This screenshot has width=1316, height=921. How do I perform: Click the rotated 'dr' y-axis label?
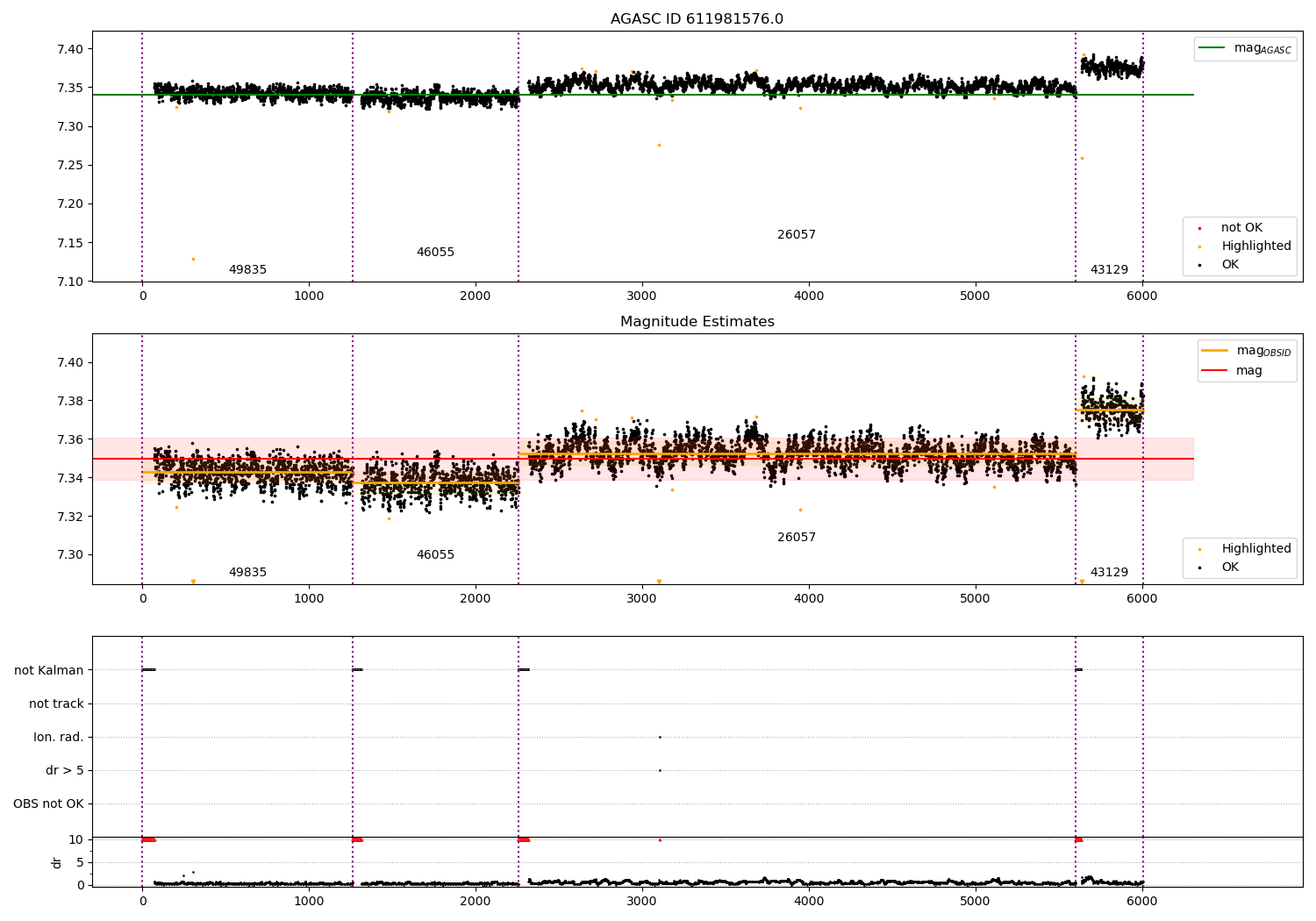click(x=57, y=862)
